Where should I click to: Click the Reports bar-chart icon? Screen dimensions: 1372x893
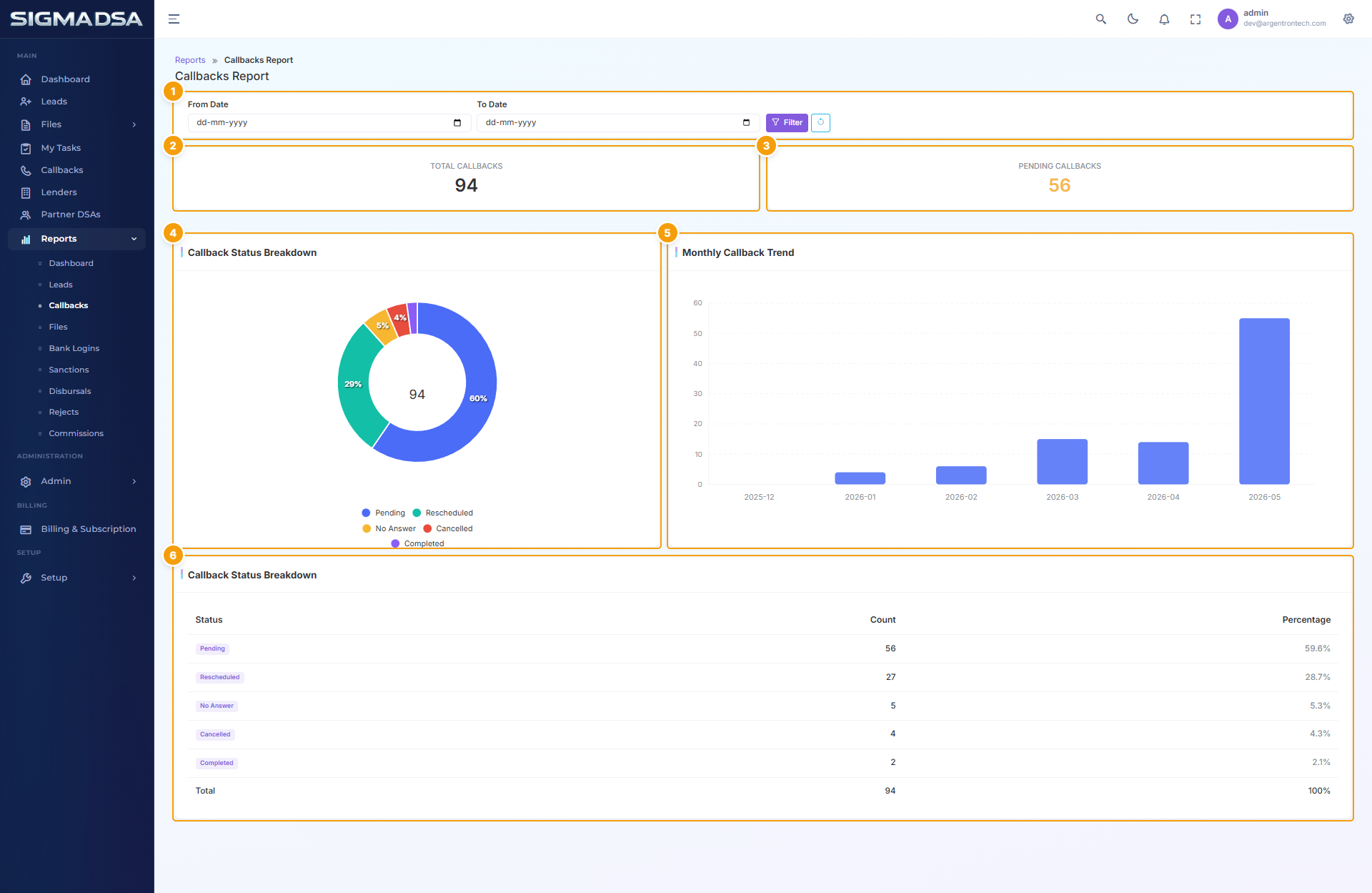tap(26, 240)
